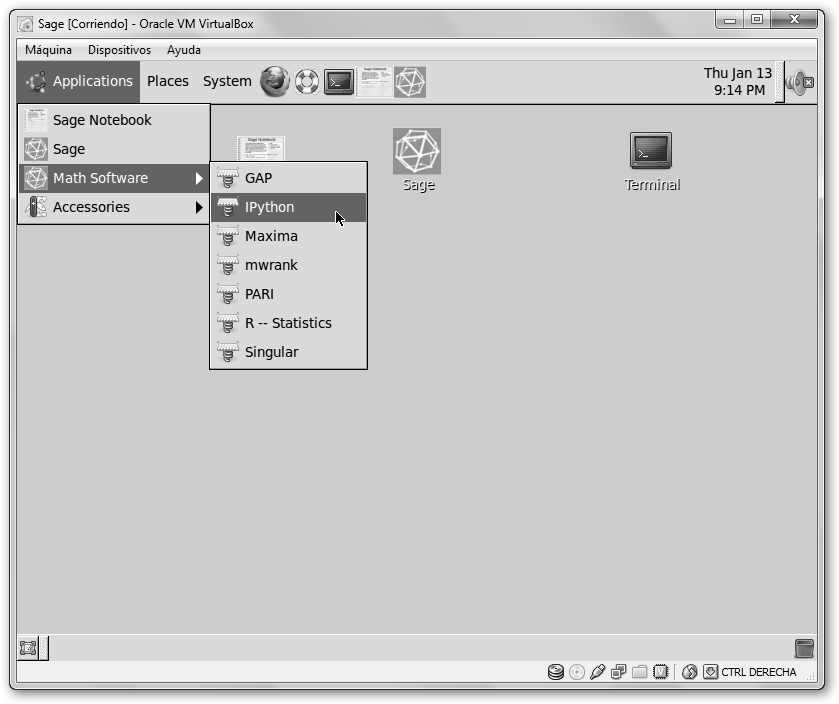Click the VirtualBox hard disk activity indicator
839x704 pixels.
click(556, 672)
